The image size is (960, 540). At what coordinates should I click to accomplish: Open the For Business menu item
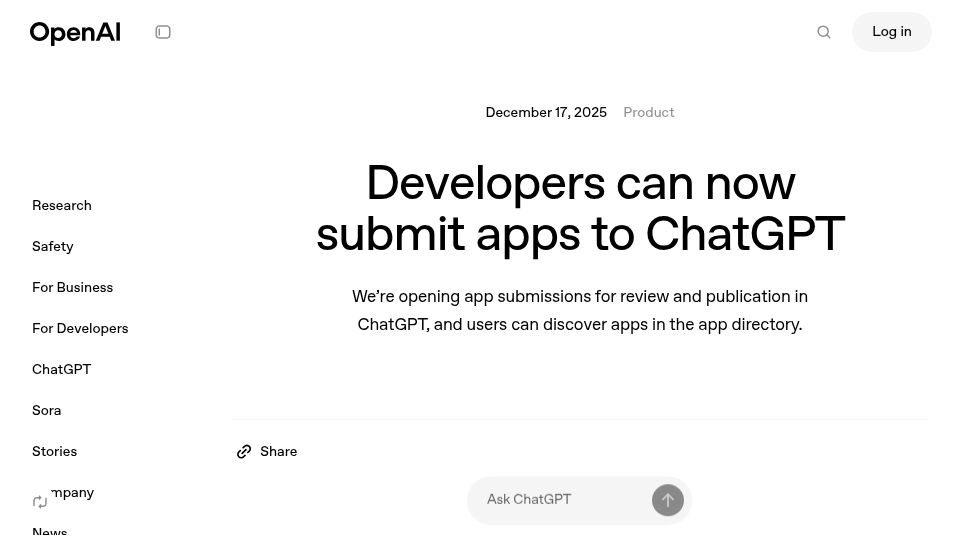tap(72, 288)
